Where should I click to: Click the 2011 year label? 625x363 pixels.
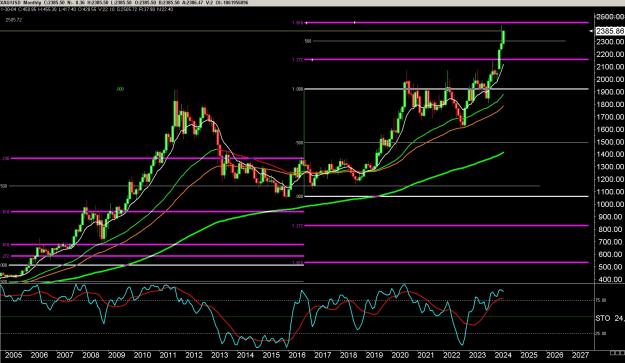click(168, 355)
